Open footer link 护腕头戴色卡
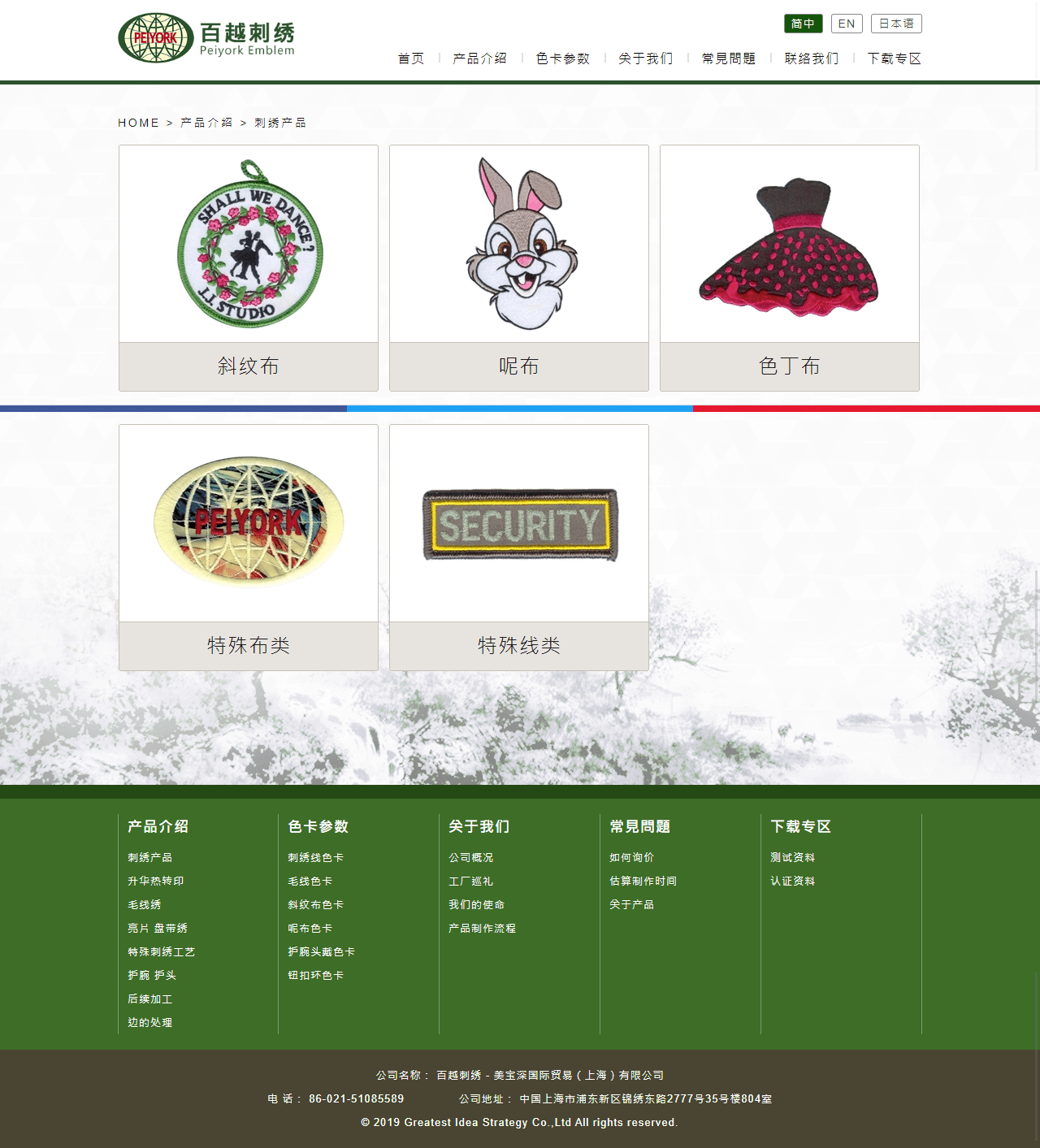 [322, 951]
